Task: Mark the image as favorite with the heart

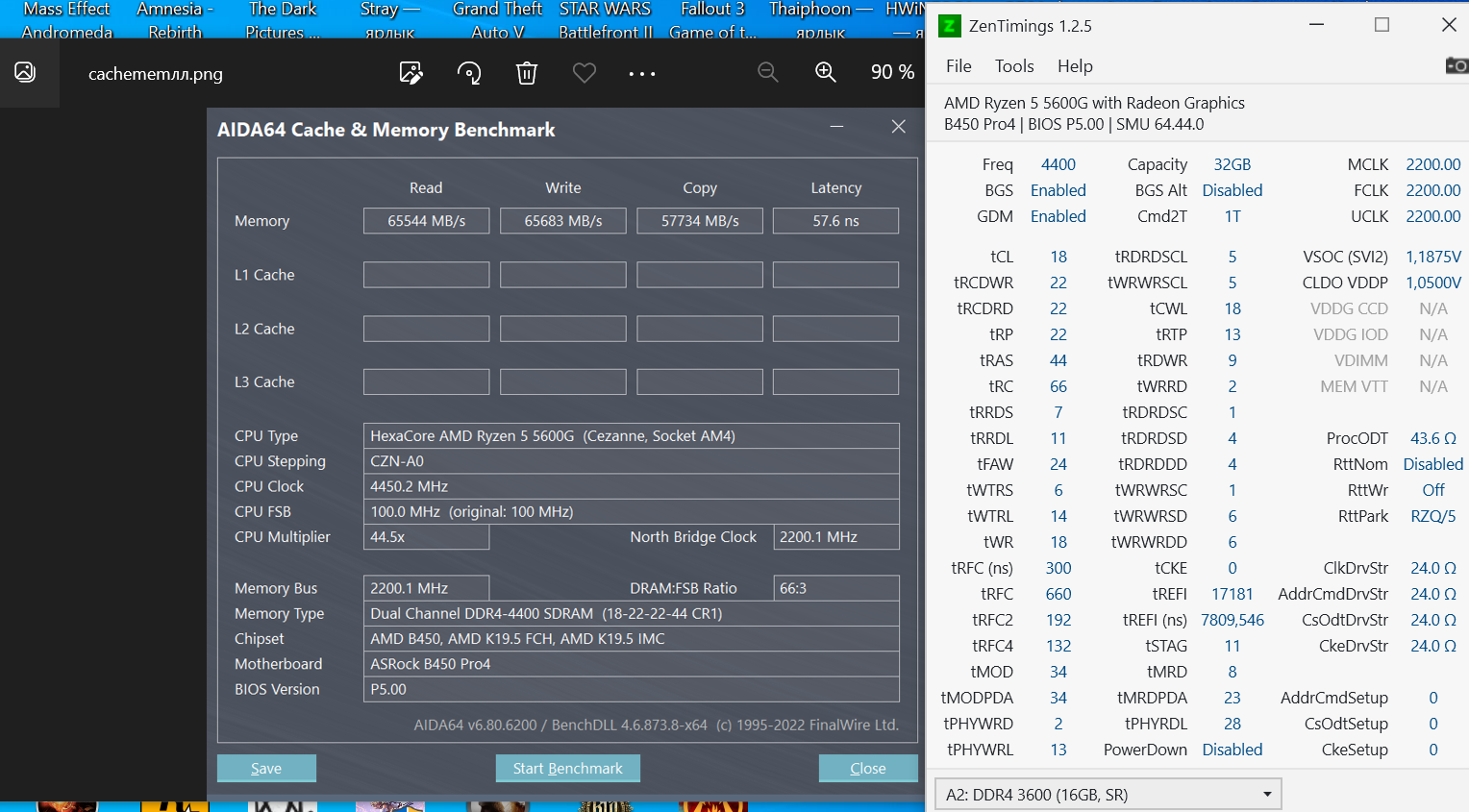Action: click(x=585, y=73)
